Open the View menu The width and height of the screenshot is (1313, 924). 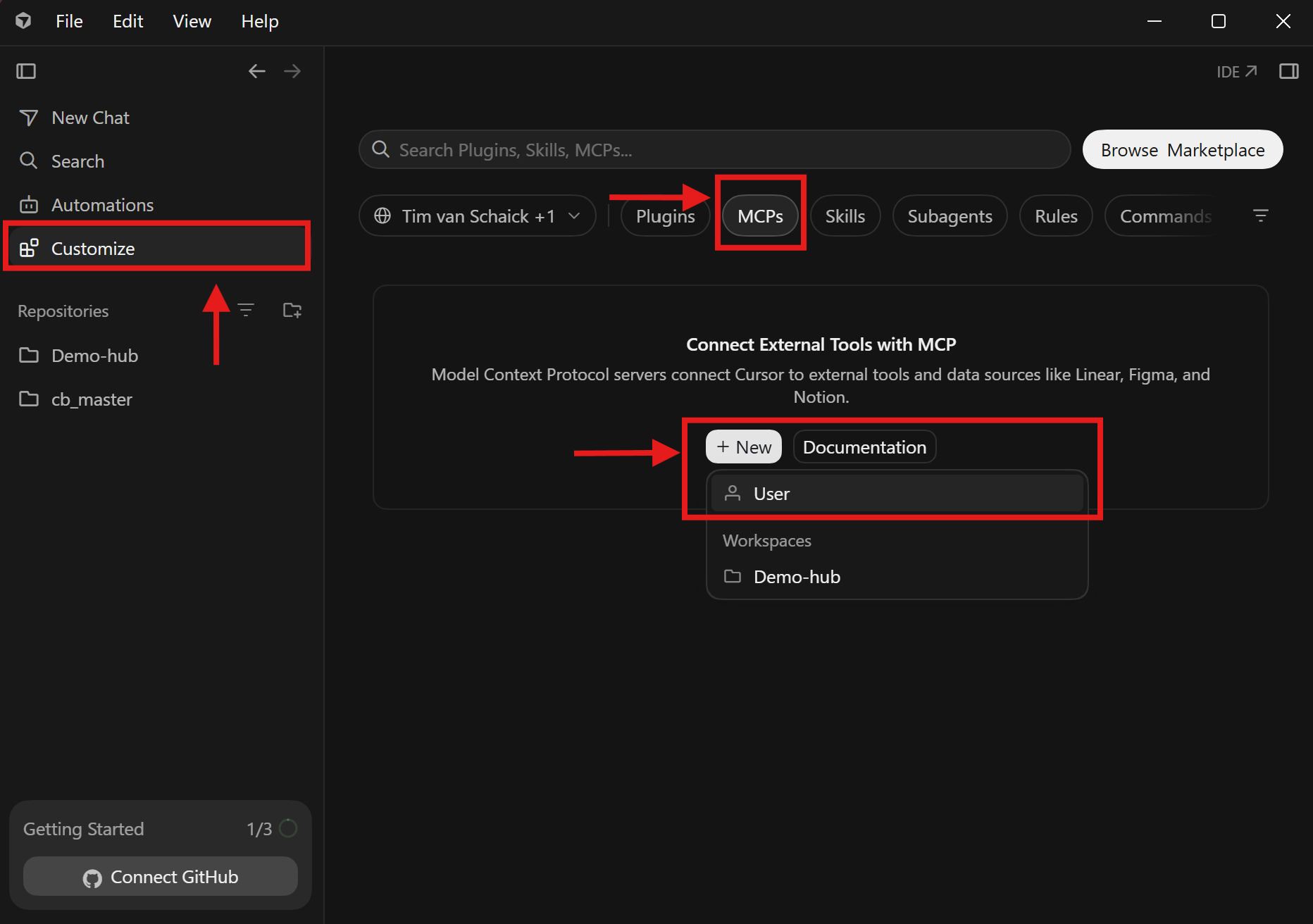pos(192,21)
